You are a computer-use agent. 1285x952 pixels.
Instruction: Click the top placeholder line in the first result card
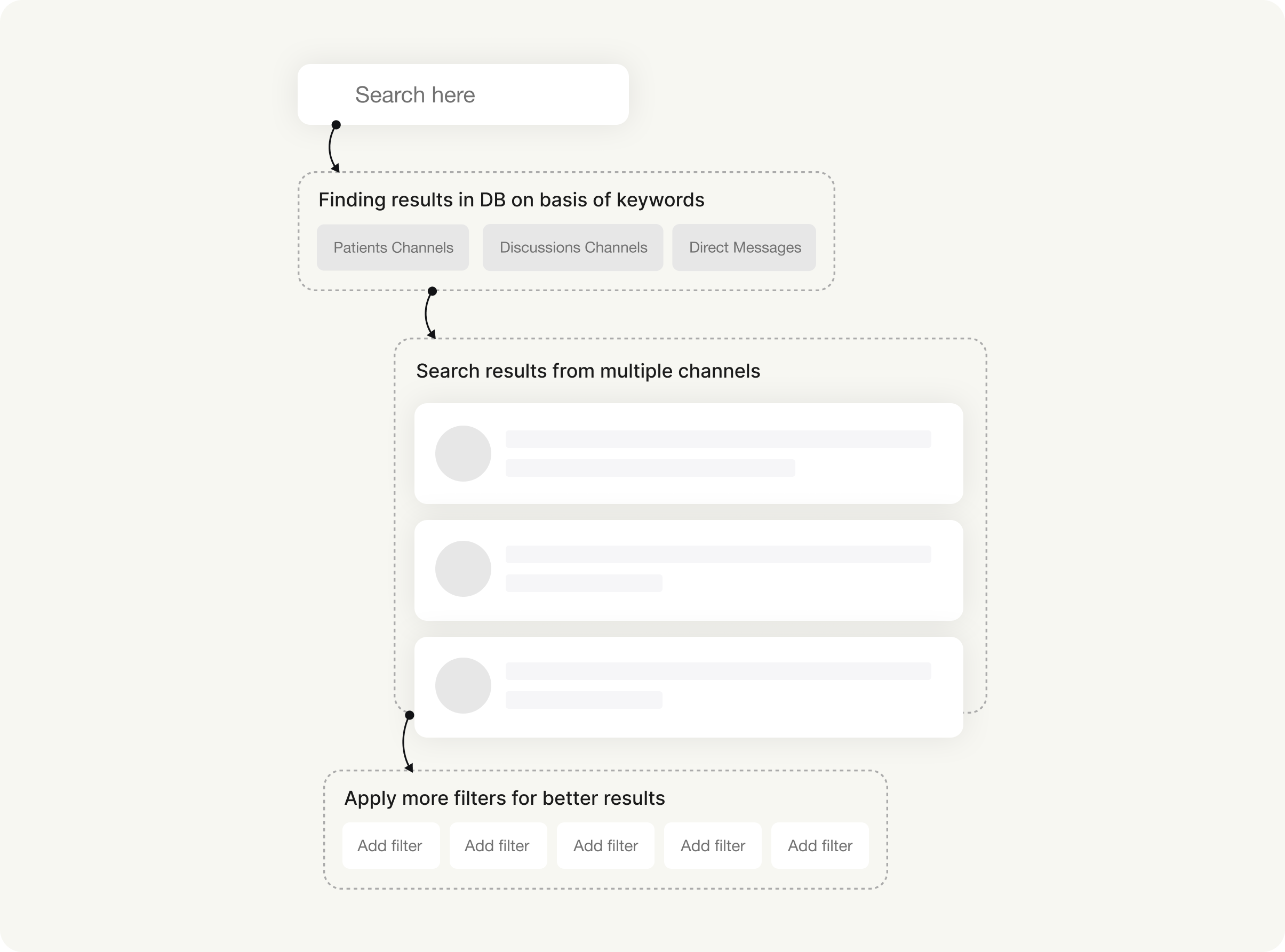(718, 439)
